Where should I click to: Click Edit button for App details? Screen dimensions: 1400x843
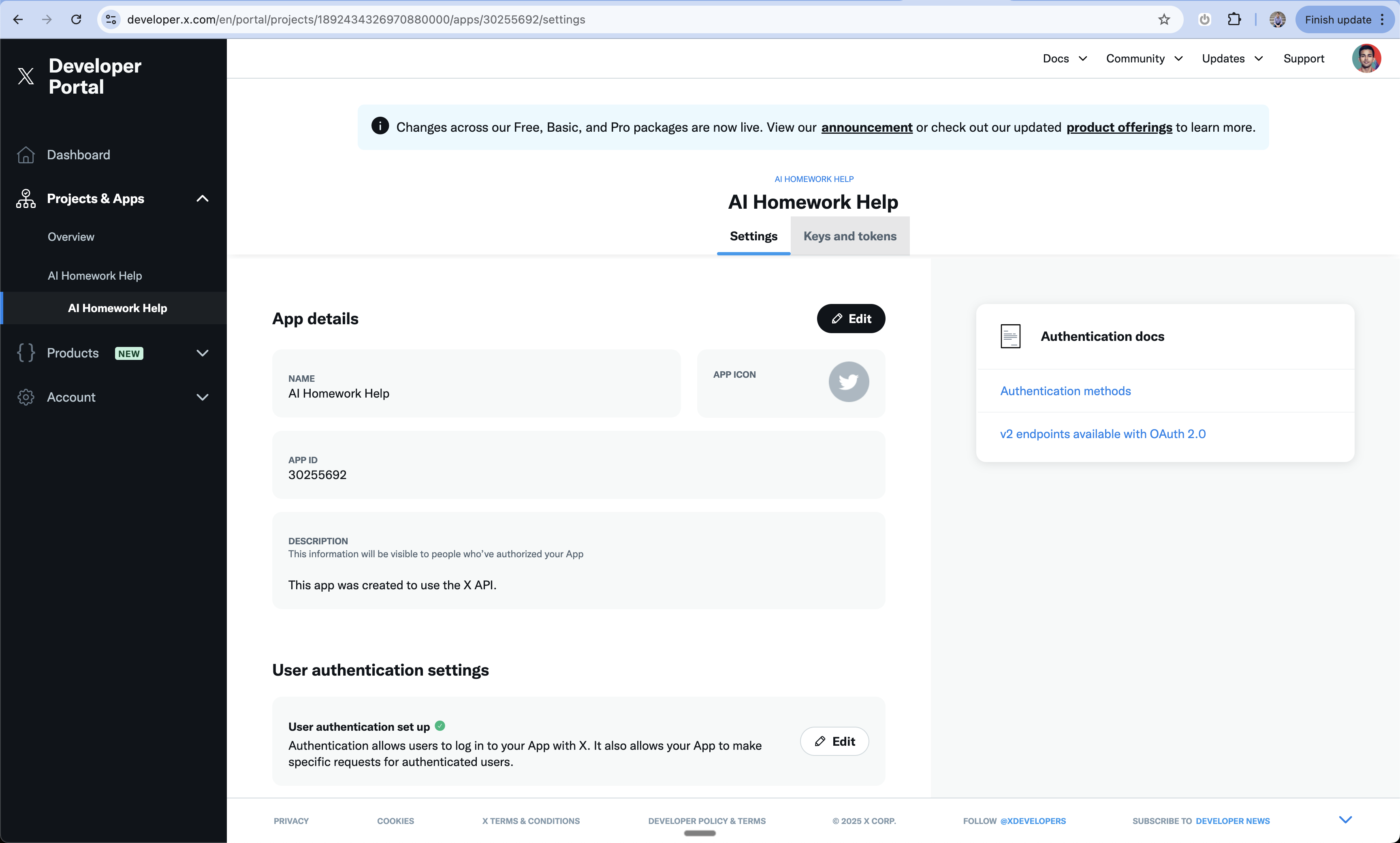click(x=850, y=319)
